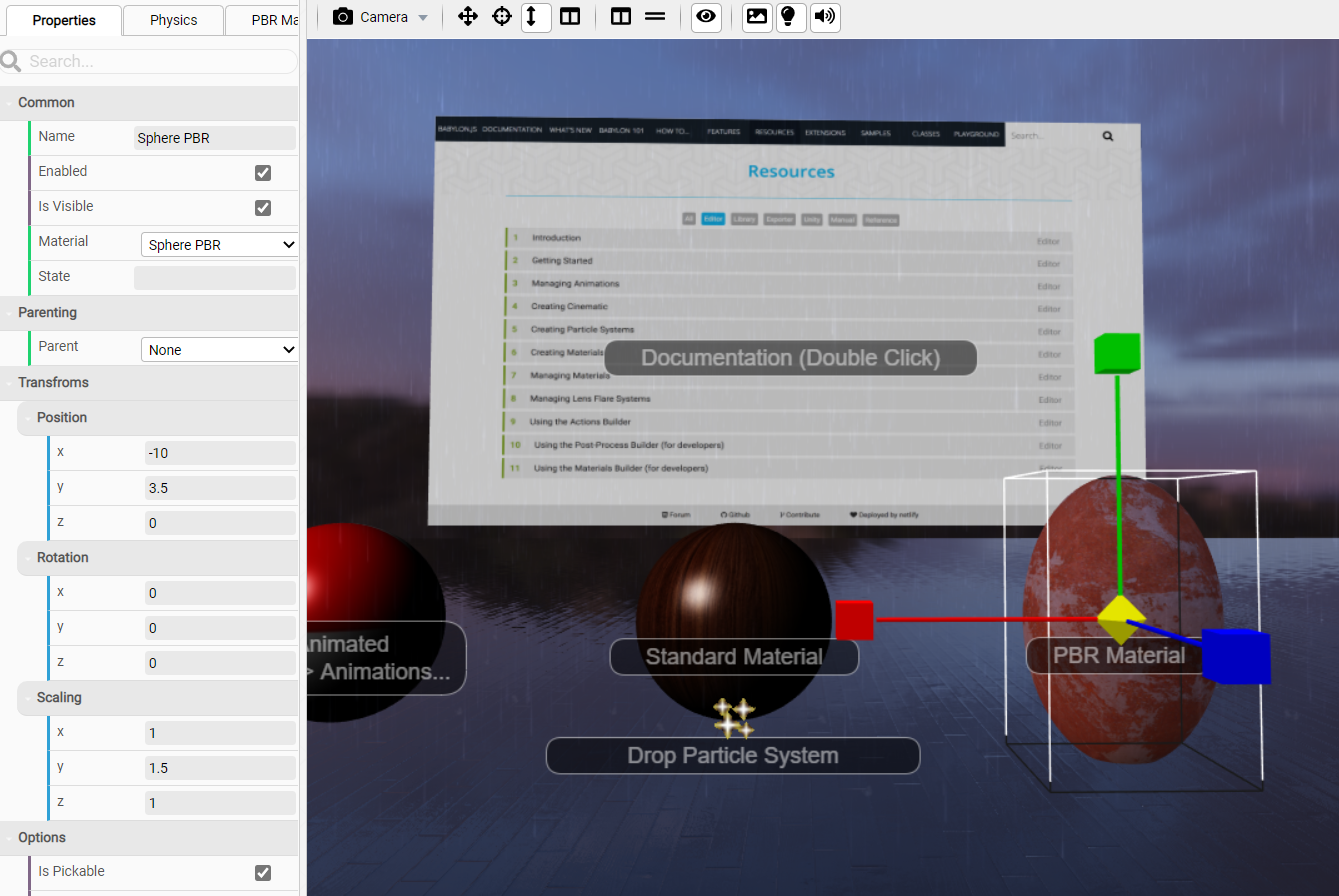Uncheck the Is Pickable option
This screenshot has width=1339, height=896.
(262, 872)
